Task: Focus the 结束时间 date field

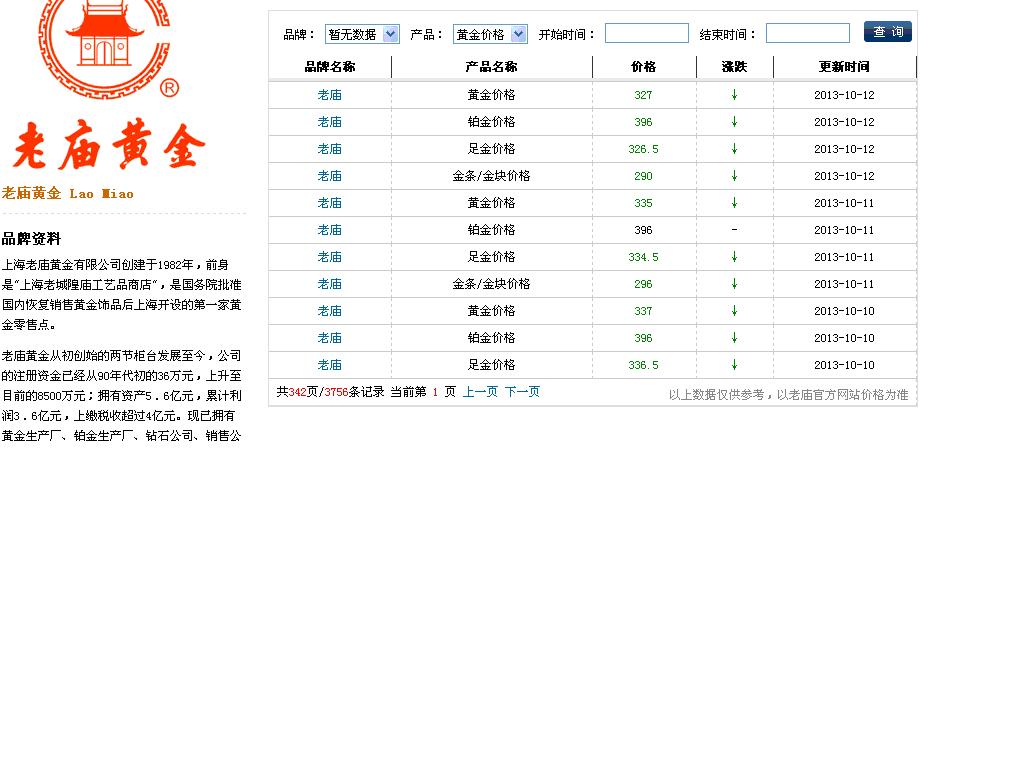Action: click(x=808, y=33)
